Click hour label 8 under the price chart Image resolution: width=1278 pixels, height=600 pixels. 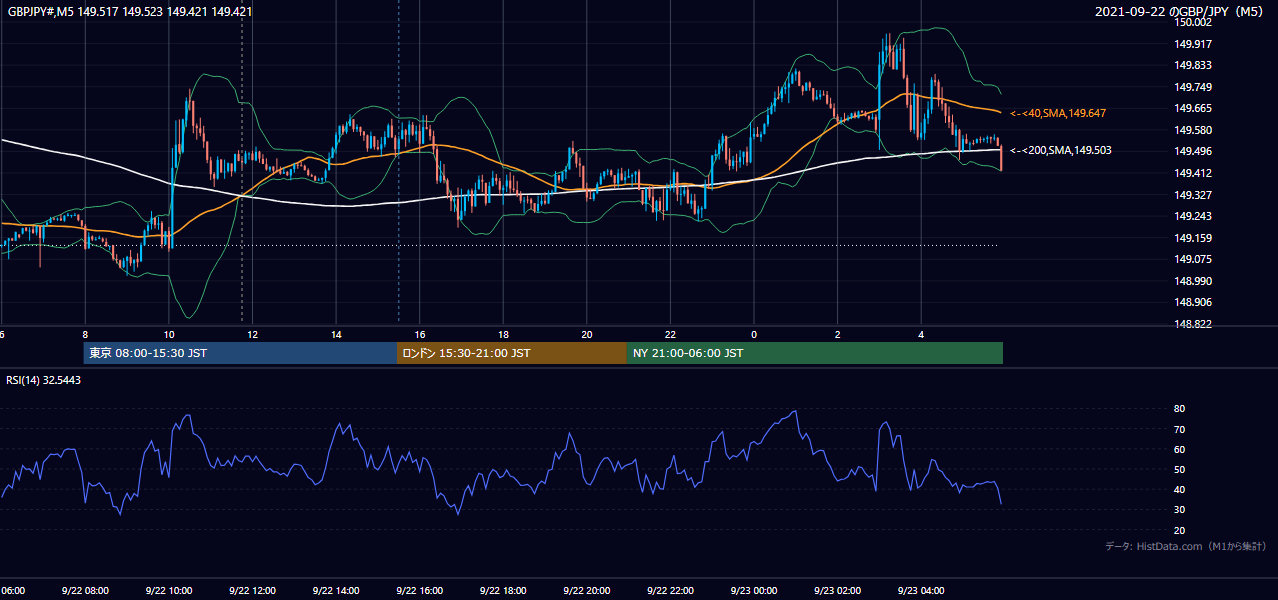[85, 335]
